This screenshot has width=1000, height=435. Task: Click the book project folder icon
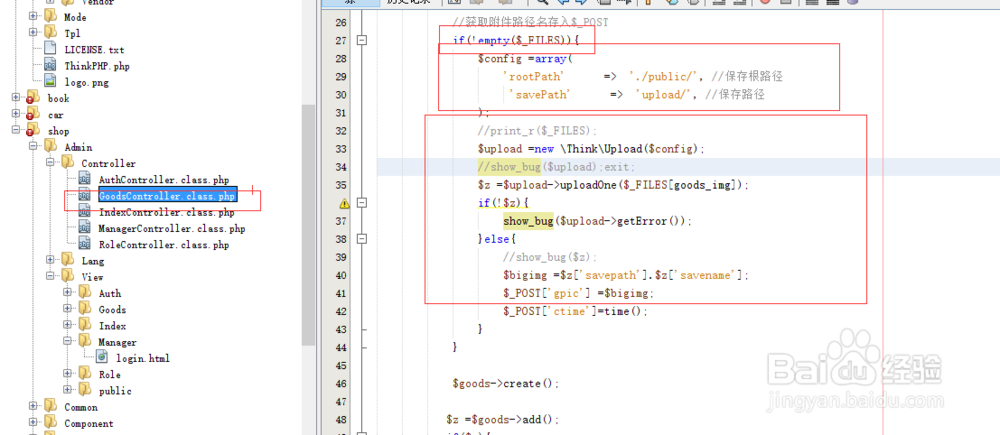33,98
